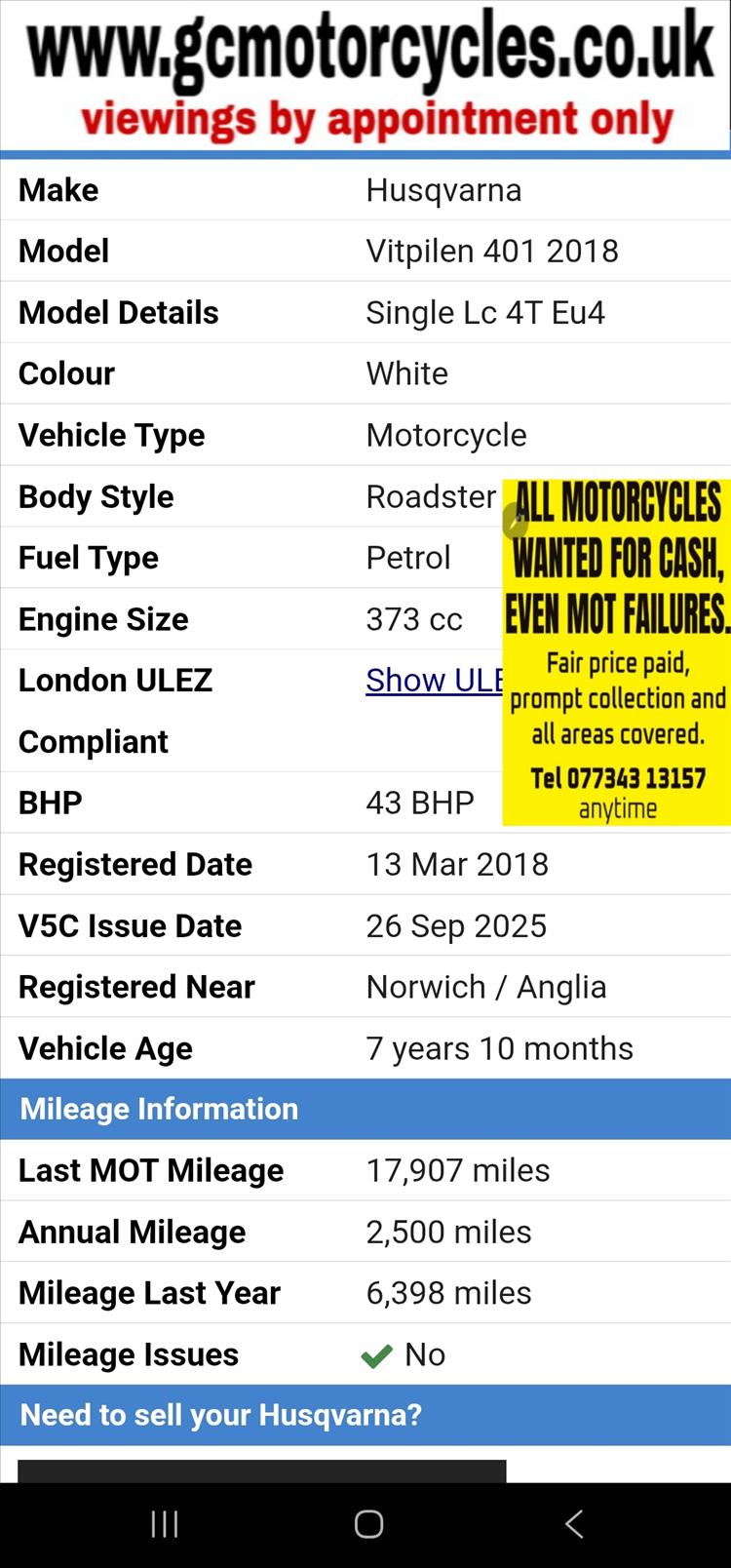This screenshot has width=731, height=1568.
Task: Select the Mileage Information section header
Action: coord(159,1109)
